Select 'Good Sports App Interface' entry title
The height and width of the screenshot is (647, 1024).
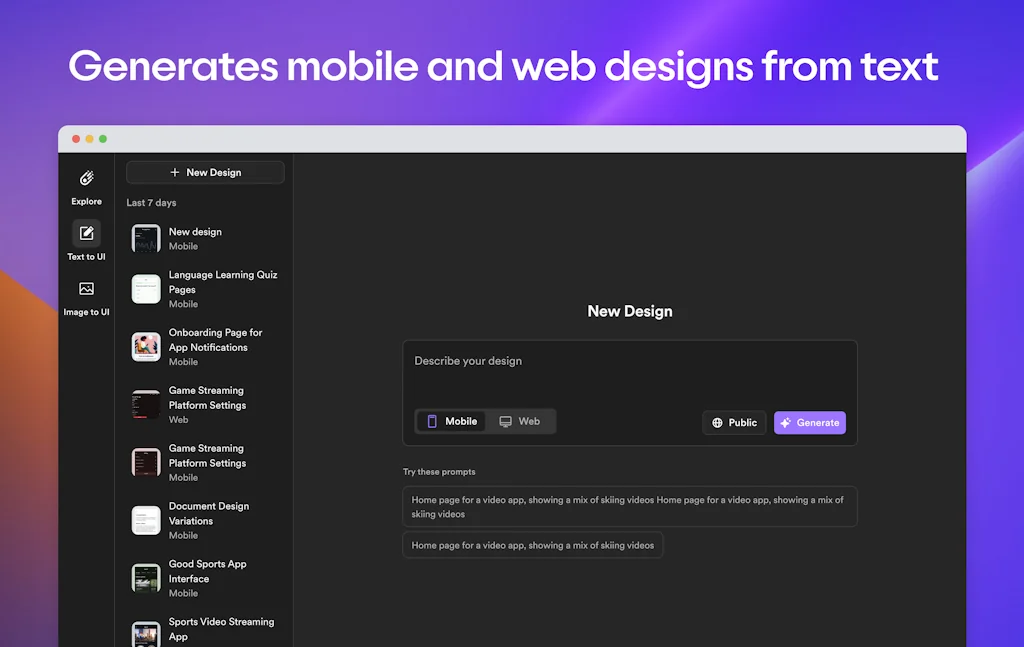point(208,571)
